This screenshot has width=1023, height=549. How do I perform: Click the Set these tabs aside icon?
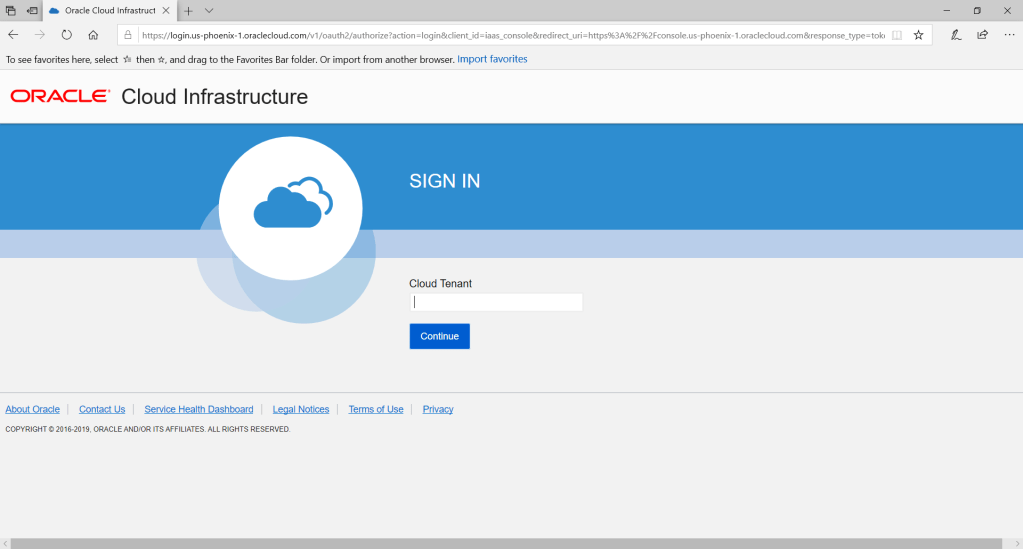(32, 10)
